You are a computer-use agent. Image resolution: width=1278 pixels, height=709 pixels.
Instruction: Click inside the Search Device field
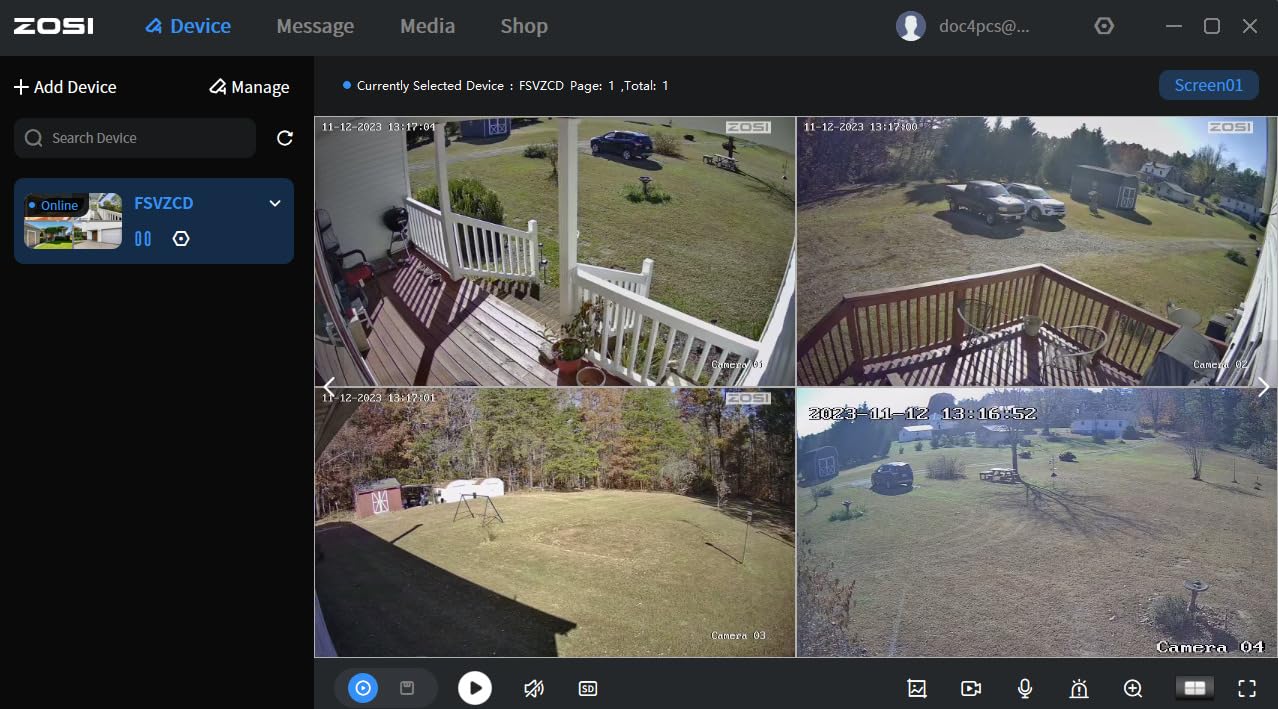[135, 138]
